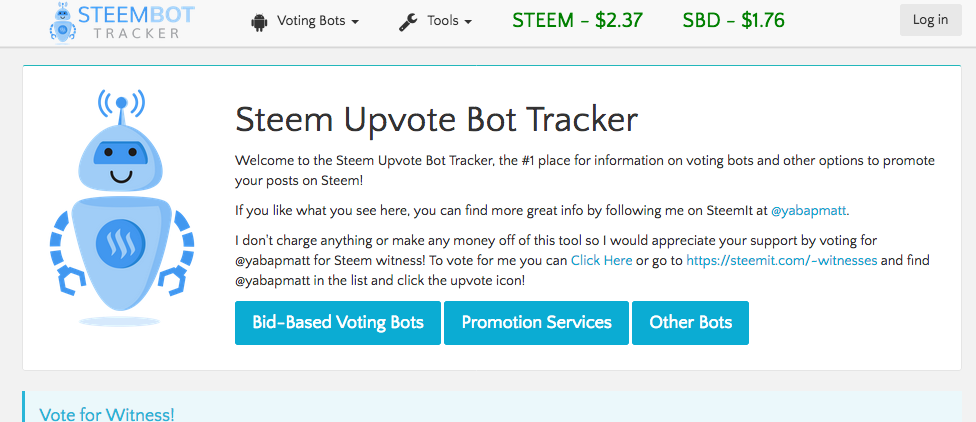This screenshot has height=422, width=976.
Task: Open the Voting Bots menu
Action: [x=305, y=21]
